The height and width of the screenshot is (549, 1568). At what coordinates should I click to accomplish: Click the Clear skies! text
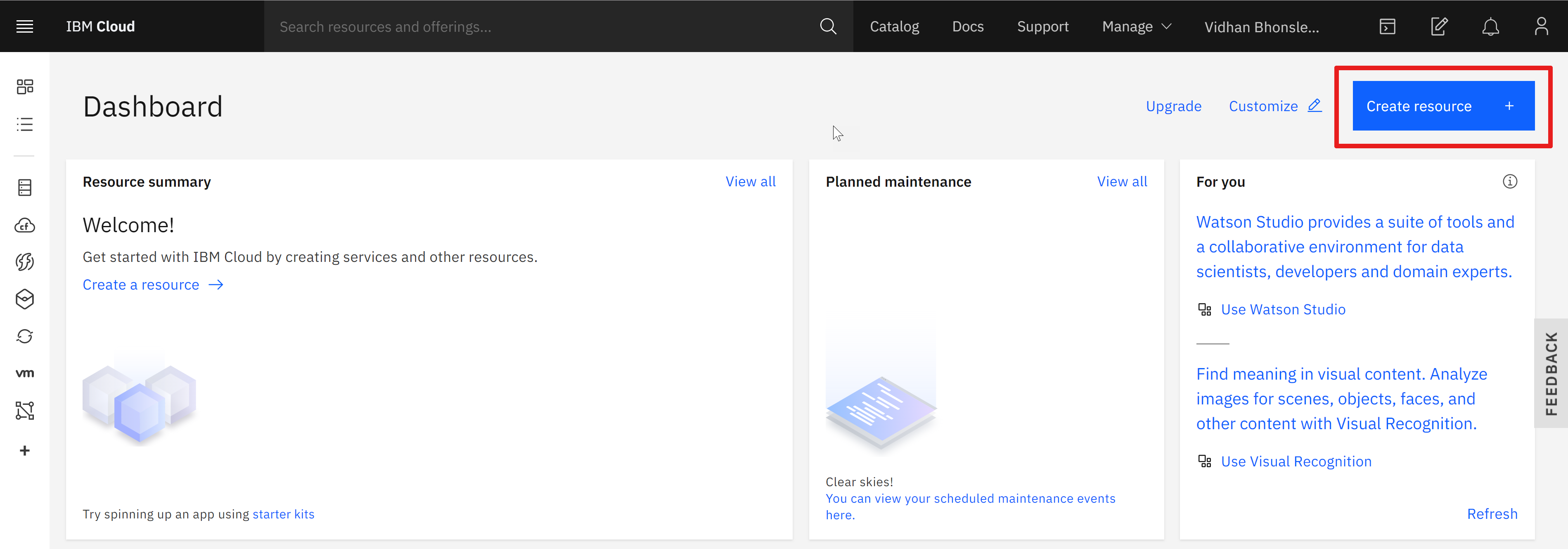(860, 482)
